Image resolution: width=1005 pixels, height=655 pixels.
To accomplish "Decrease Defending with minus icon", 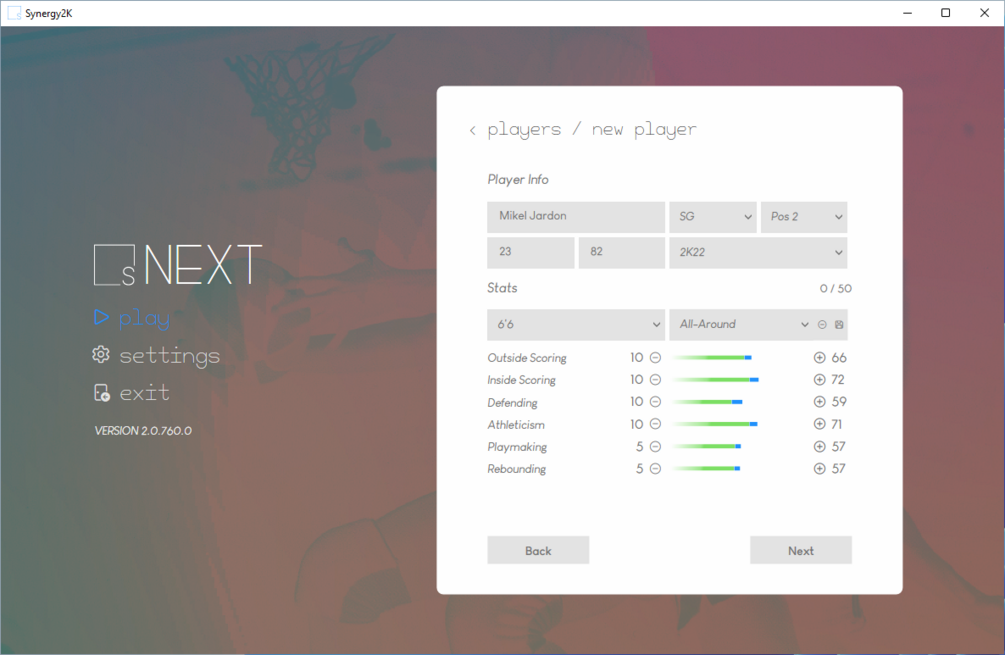I will pos(655,402).
